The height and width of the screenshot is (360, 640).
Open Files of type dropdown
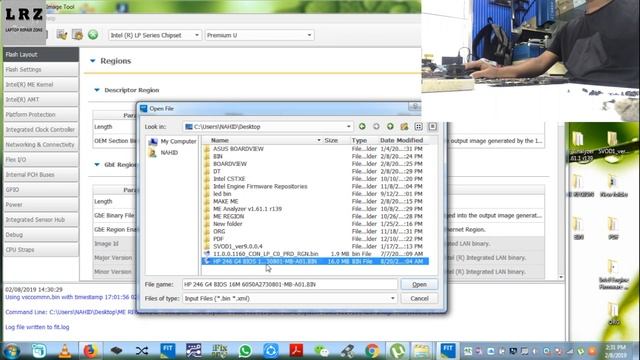click(x=392, y=298)
